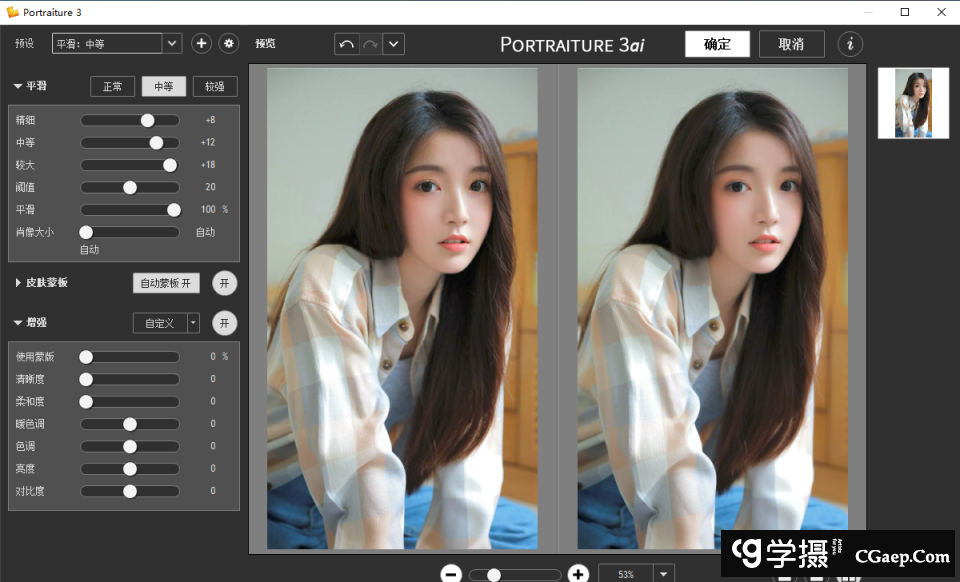Toggle the 皮肤蒙板 on/off button
Image resolution: width=960 pixels, height=582 pixels.
225,283
